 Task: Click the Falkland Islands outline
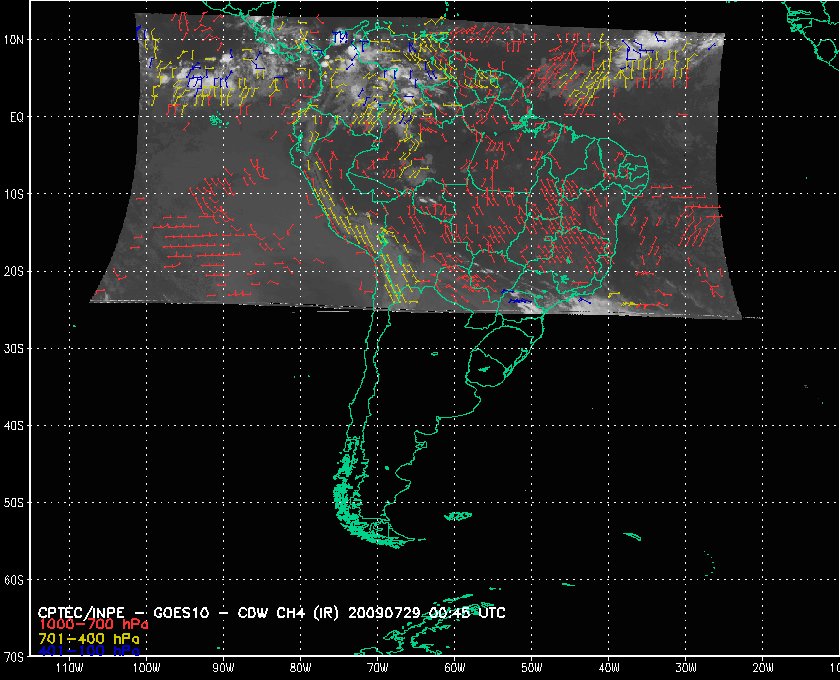(458, 516)
